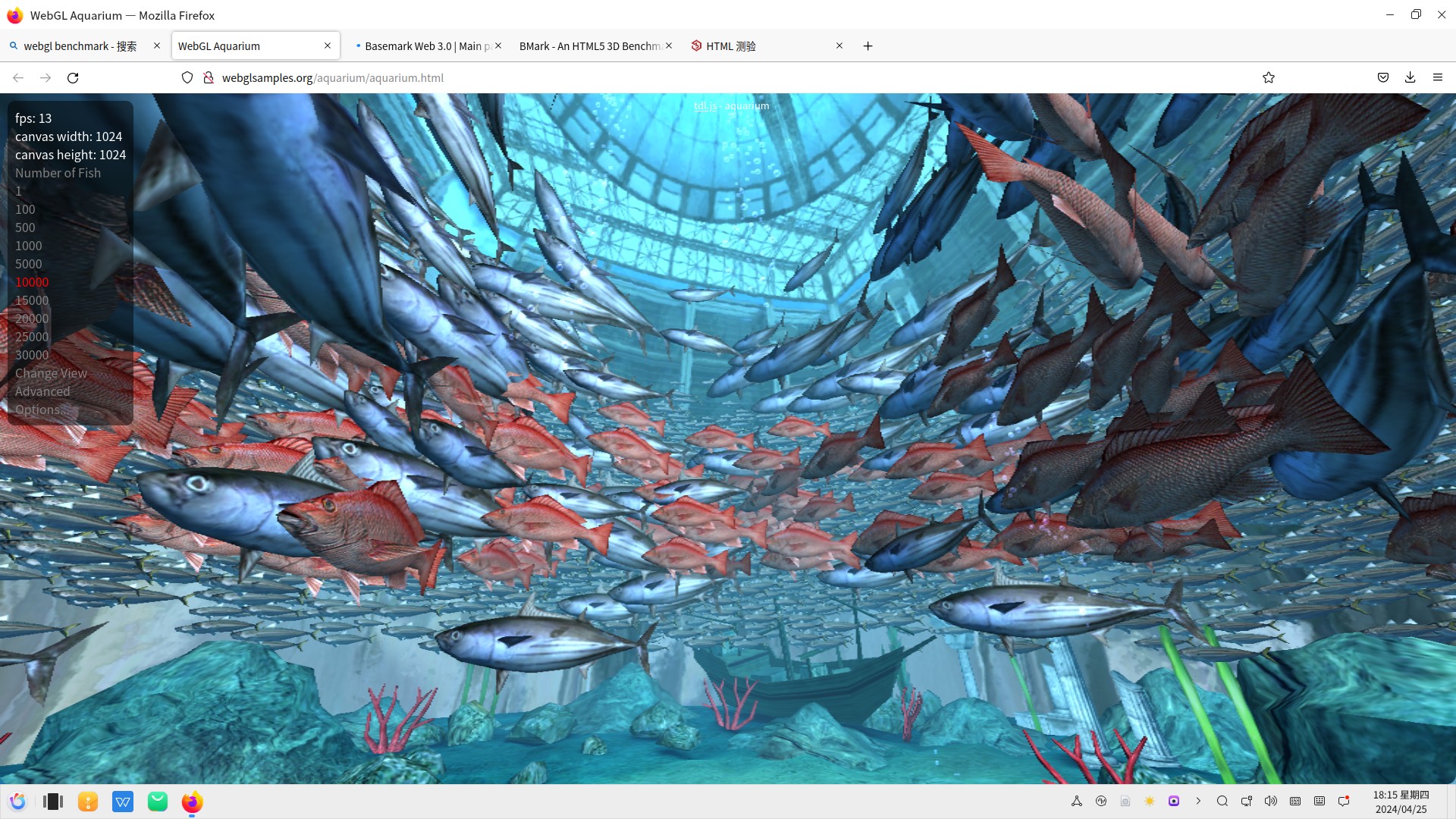Image resolution: width=1456 pixels, height=819 pixels.
Task: Click Change View
Action: coord(51,373)
